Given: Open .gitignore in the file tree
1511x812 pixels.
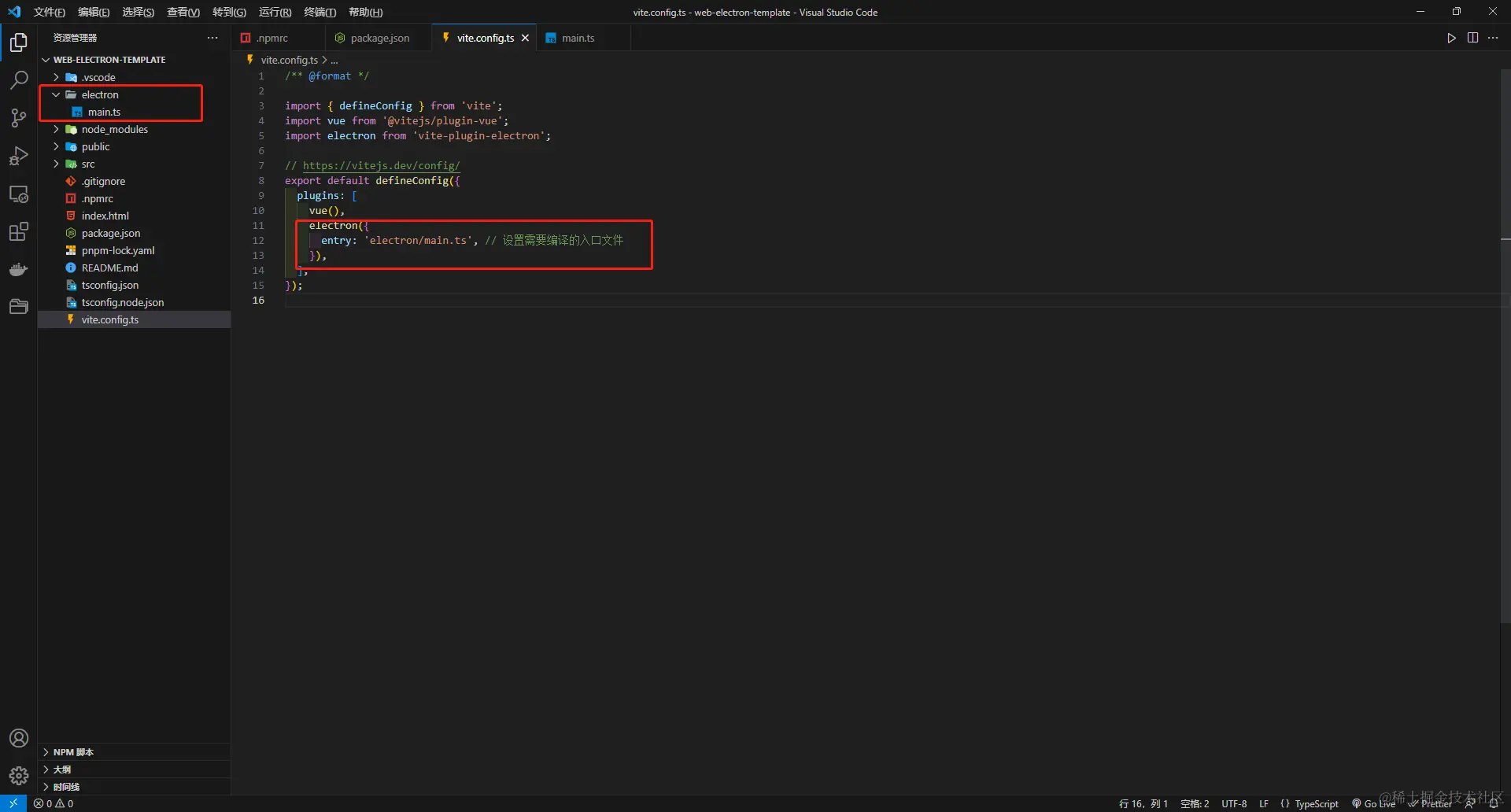Looking at the screenshot, I should coord(134,181).
